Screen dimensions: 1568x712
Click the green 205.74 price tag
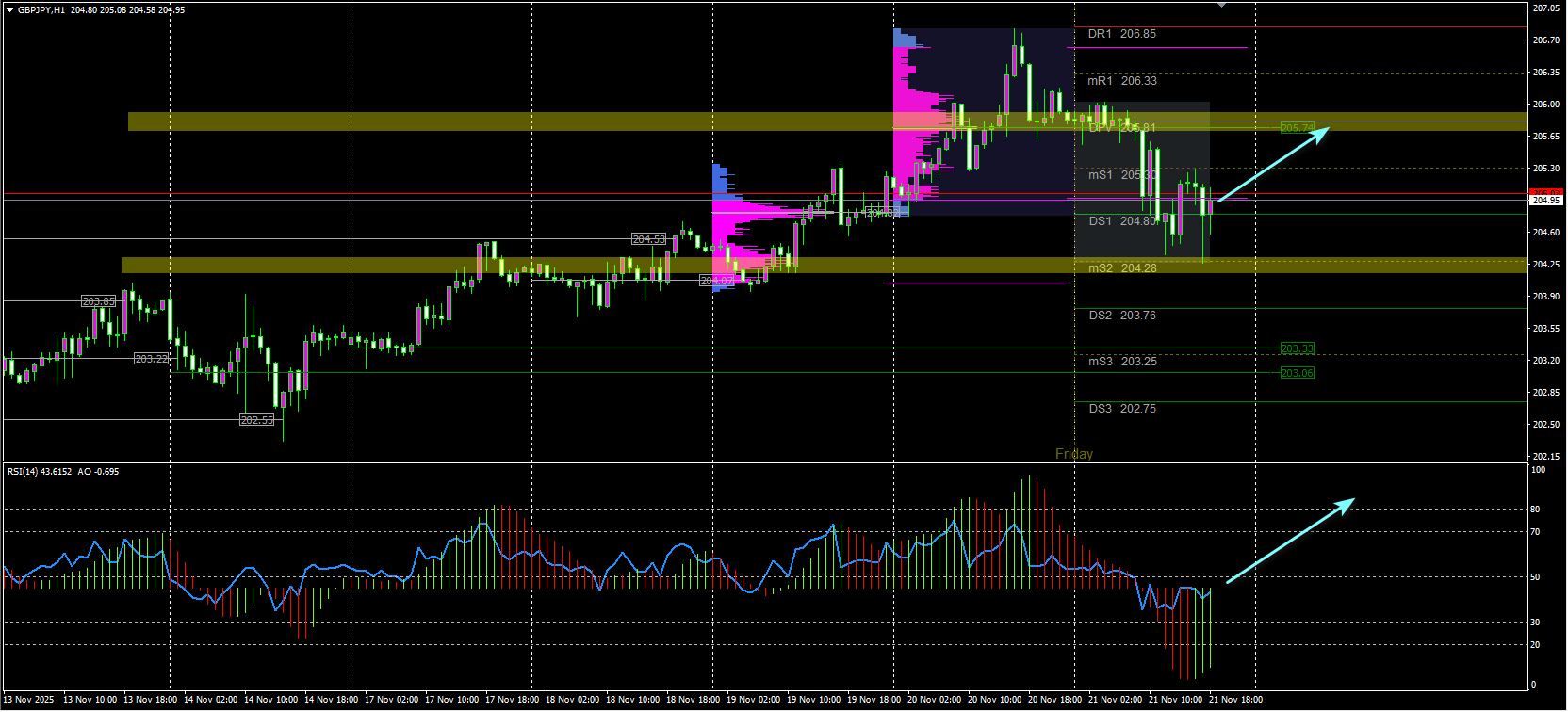[1298, 128]
